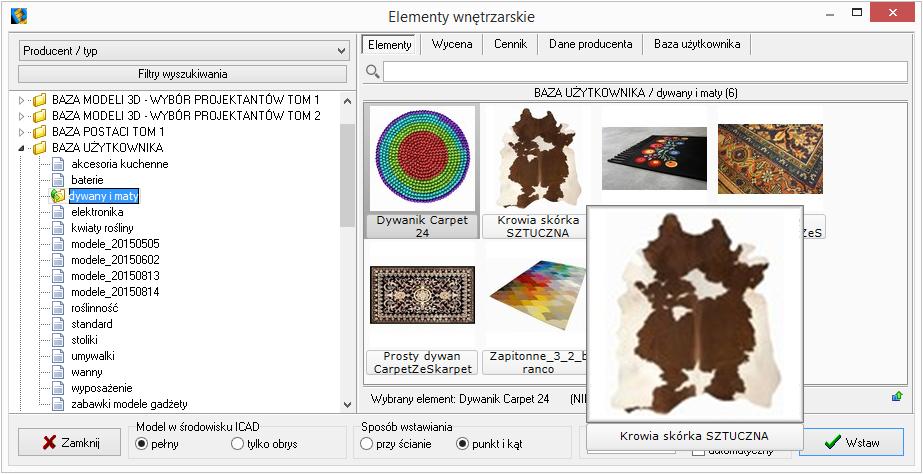Click Wybrany element: Dywanik Carpet 24 status text
This screenshot has width=923, height=474.
[x=460, y=399]
